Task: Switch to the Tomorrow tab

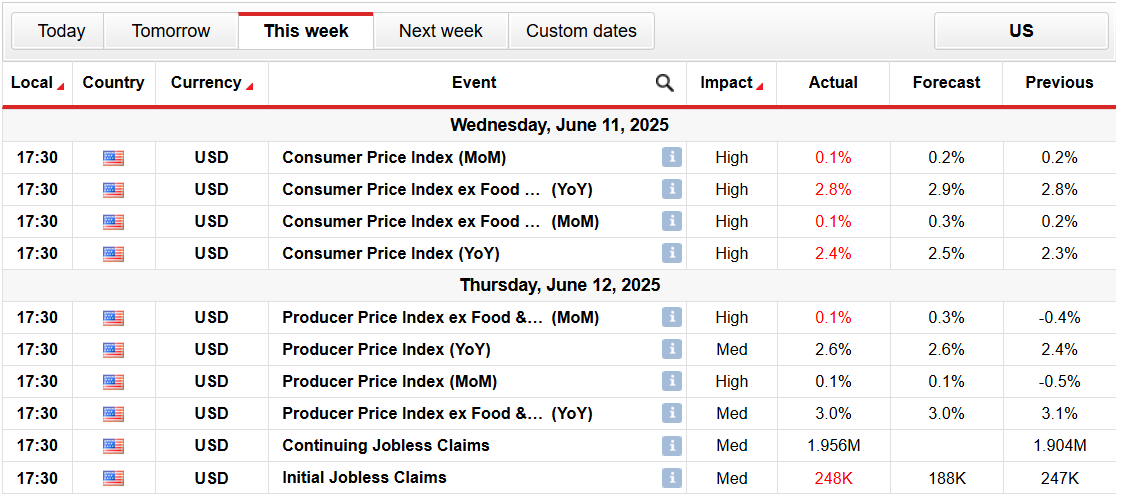Action: pyautogui.click(x=171, y=31)
